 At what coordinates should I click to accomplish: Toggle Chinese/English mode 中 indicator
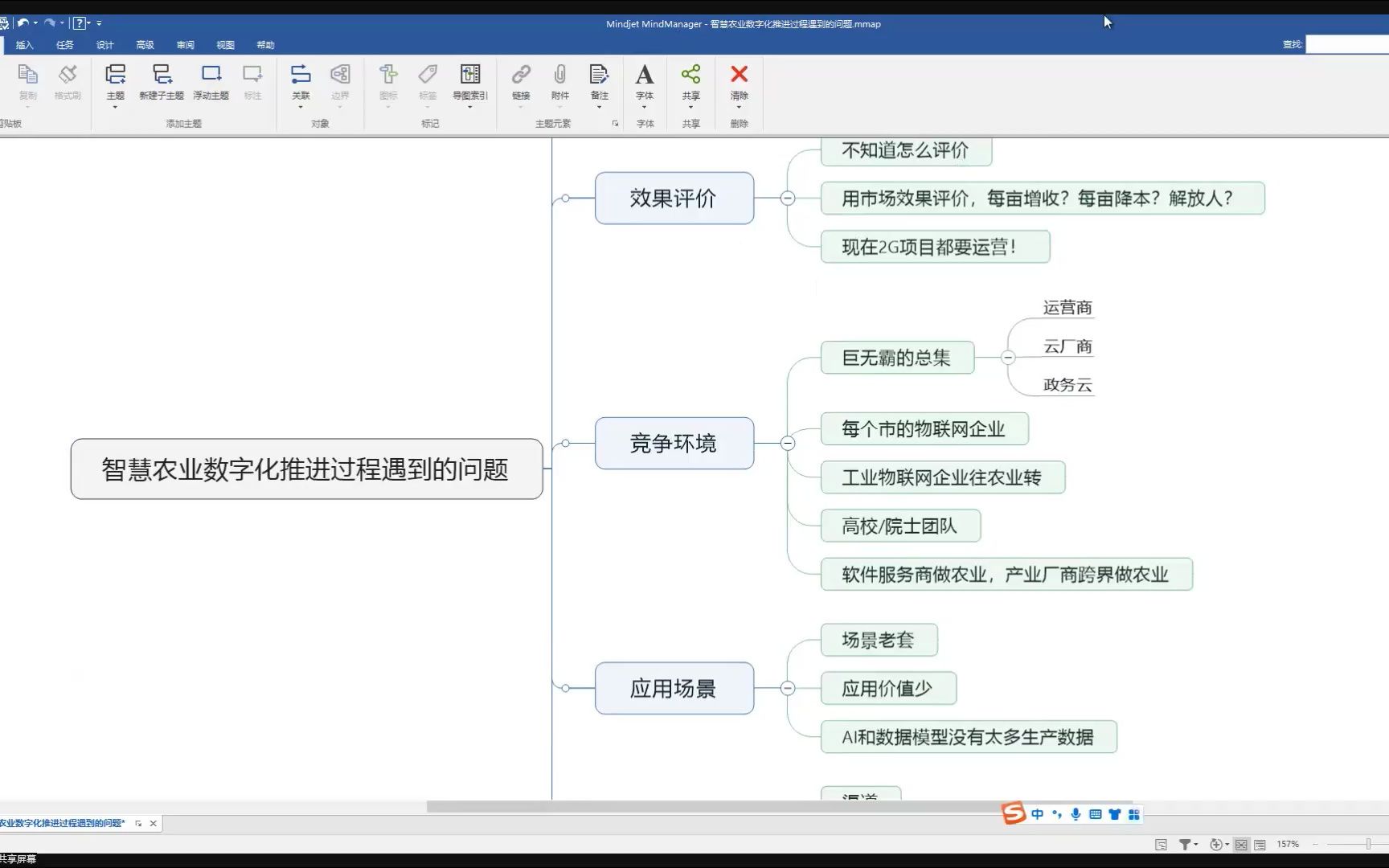[x=1038, y=814]
